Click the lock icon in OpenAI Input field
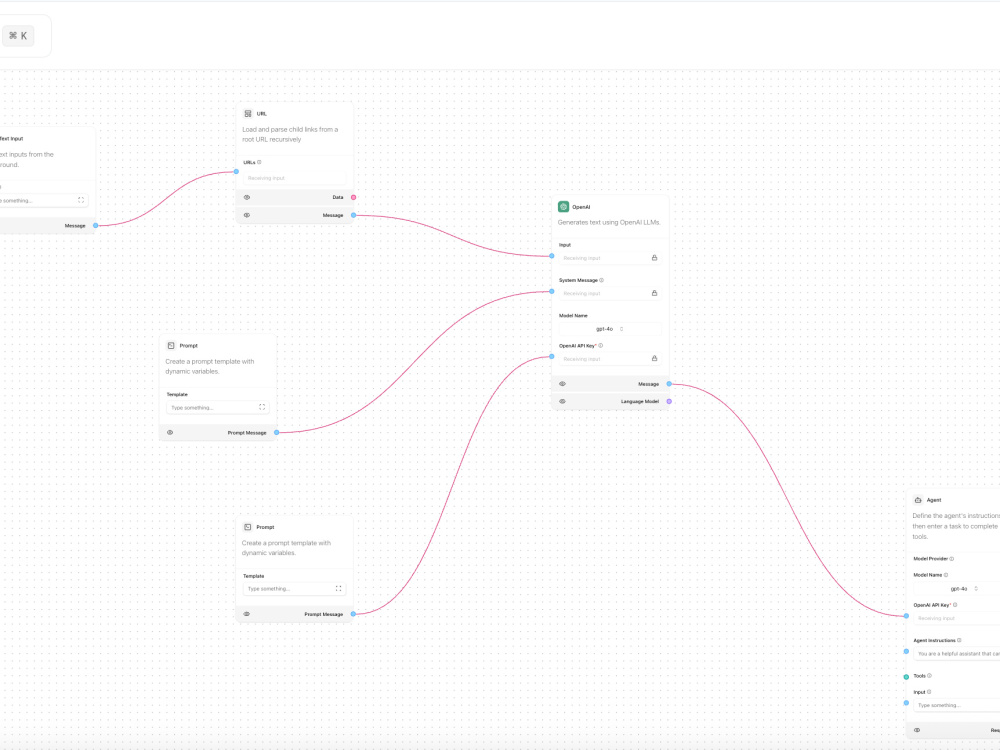The image size is (1000, 750). [654, 258]
